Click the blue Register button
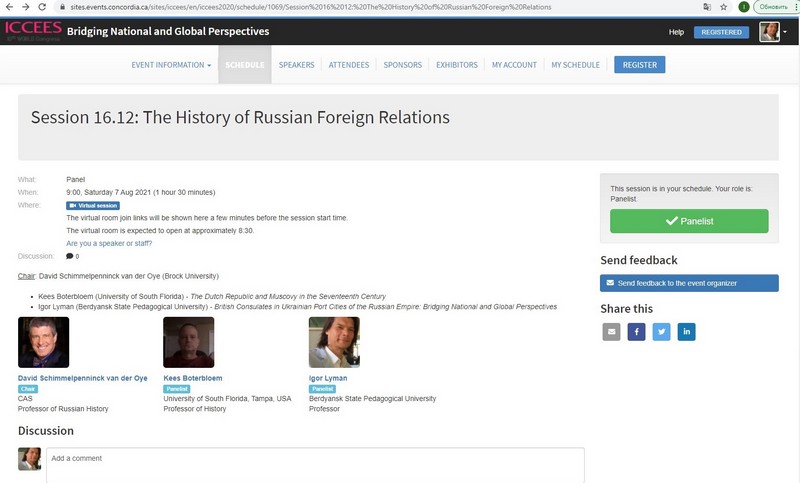This screenshot has width=800, height=483. [639, 65]
